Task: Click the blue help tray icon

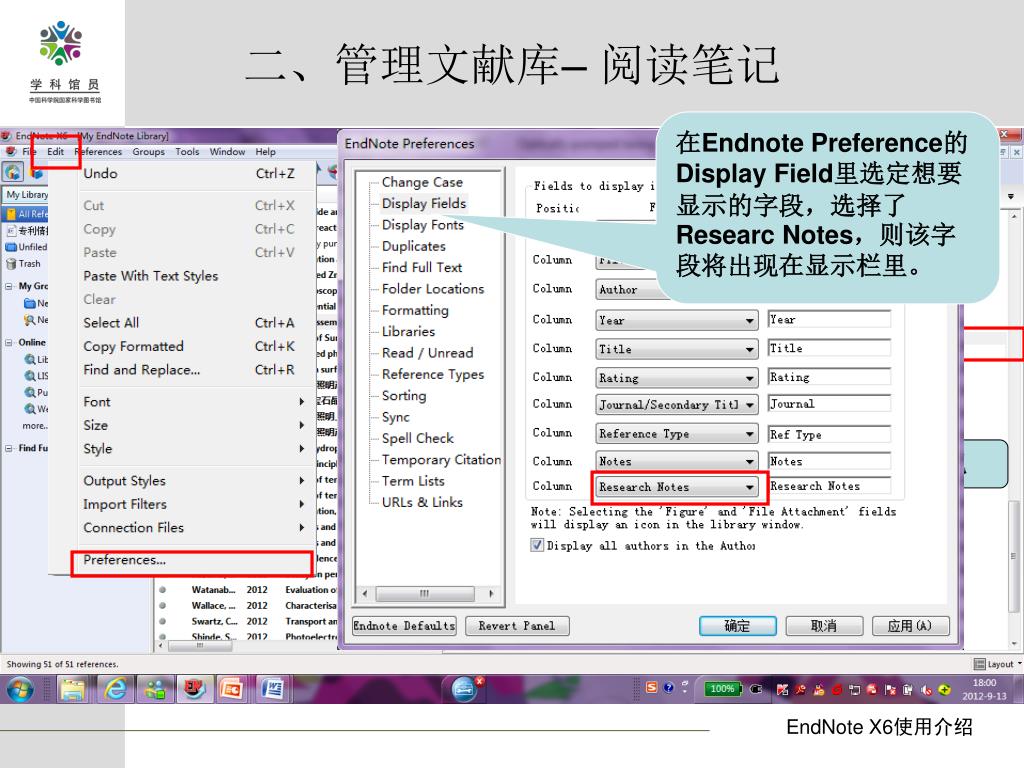Action: [x=668, y=688]
